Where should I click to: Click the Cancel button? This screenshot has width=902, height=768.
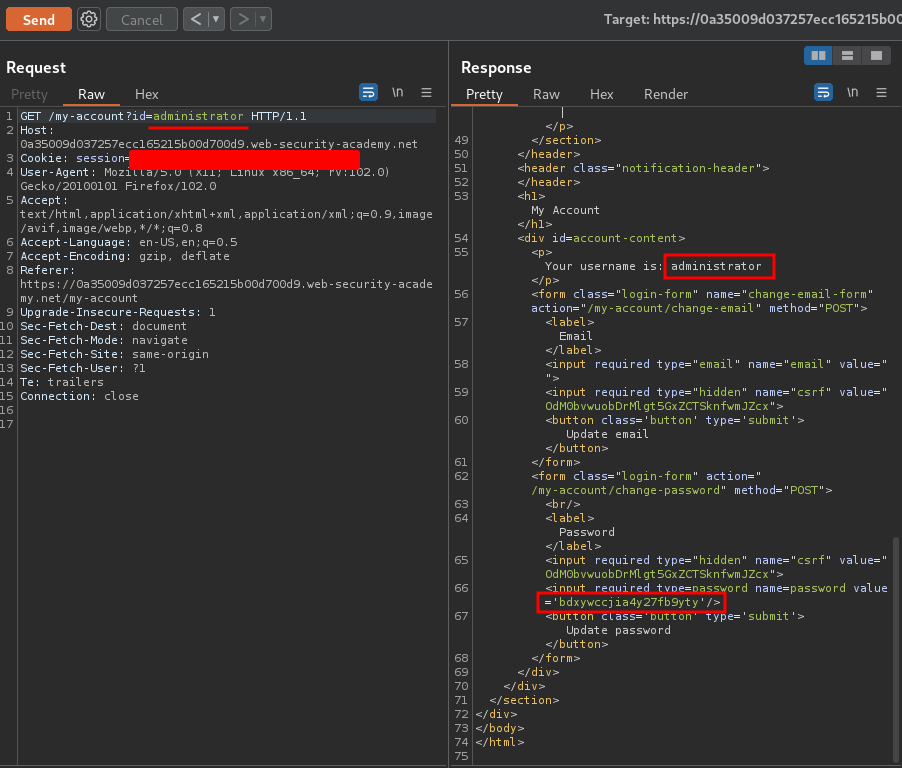pyautogui.click(x=142, y=20)
